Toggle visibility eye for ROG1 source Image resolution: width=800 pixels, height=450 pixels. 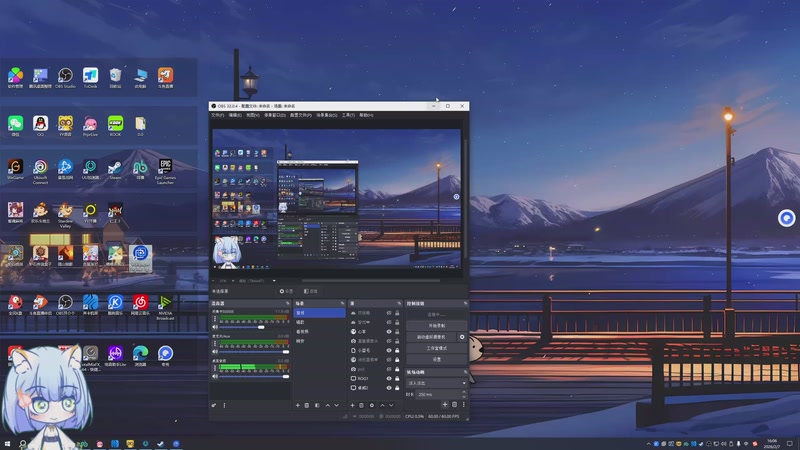click(x=389, y=379)
